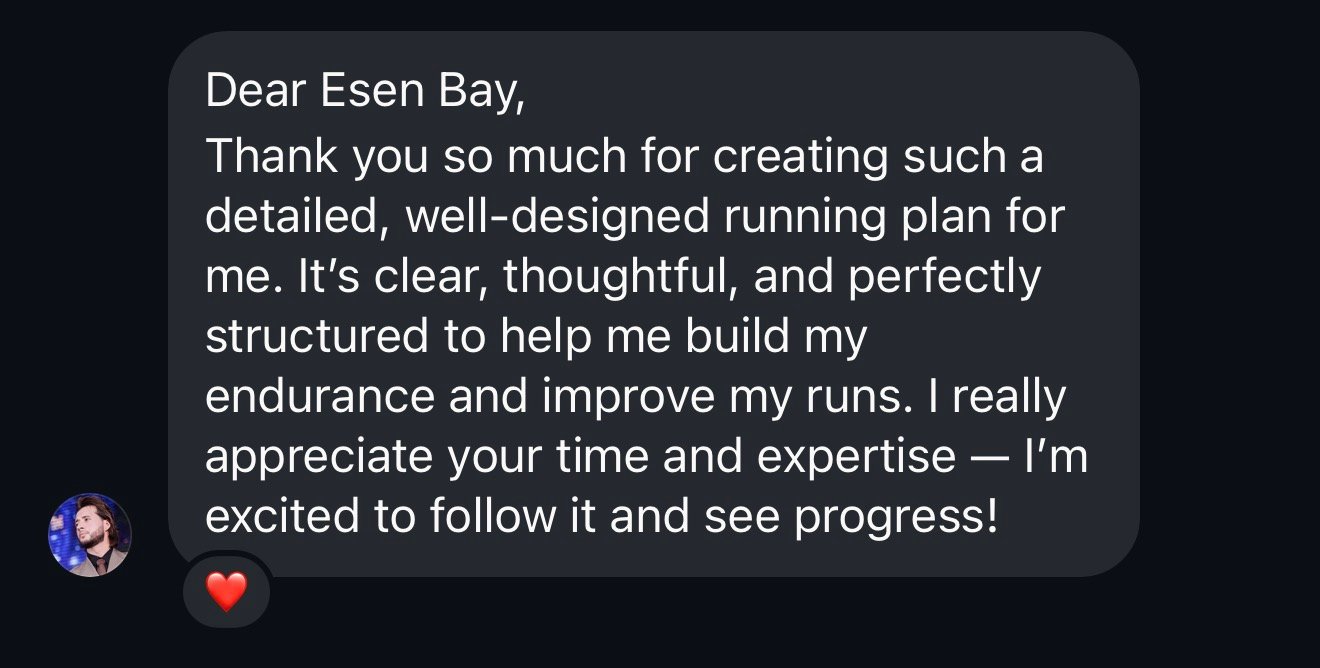1320x668 pixels.
Task: Tap the red heart reaction emoji
Action: pos(226,592)
